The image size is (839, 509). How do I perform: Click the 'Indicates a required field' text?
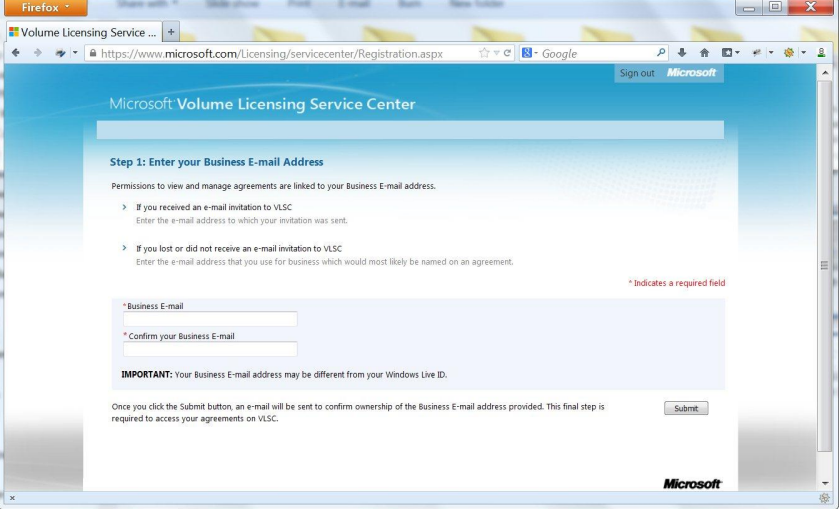pos(677,283)
